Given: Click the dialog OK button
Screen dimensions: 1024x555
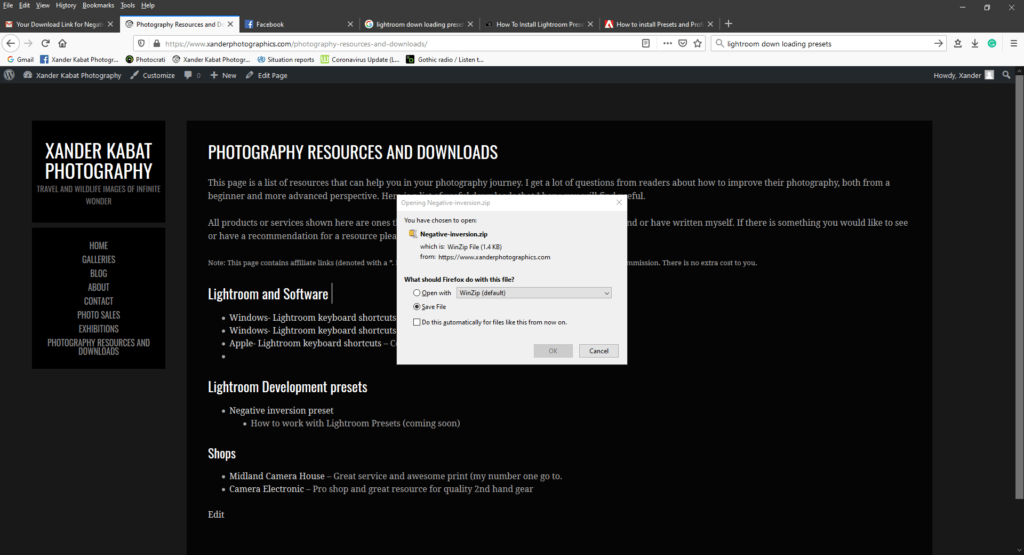Looking at the screenshot, I should [553, 351].
